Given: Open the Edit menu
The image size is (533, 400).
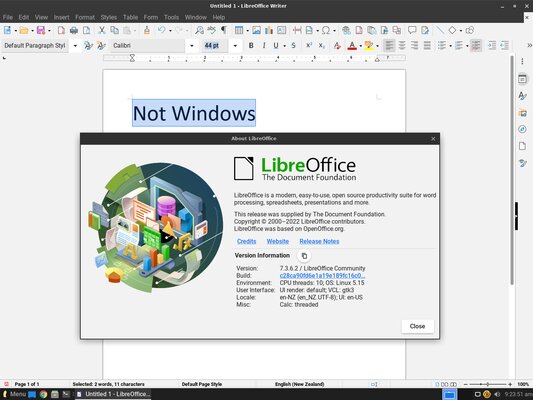Looking at the screenshot, I should tap(24, 17).
